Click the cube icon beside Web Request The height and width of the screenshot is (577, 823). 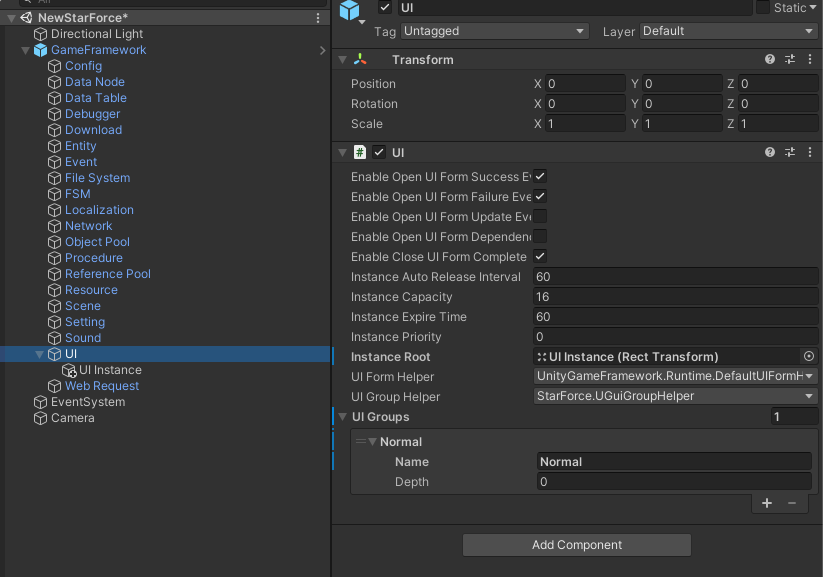point(55,386)
